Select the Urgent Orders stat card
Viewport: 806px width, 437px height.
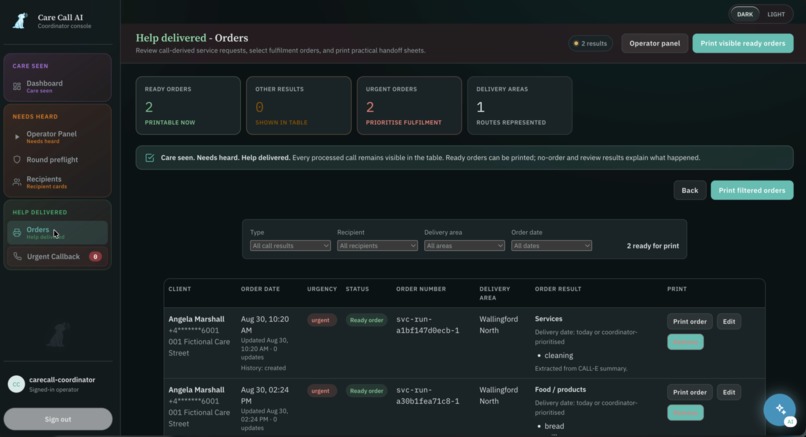click(409, 105)
